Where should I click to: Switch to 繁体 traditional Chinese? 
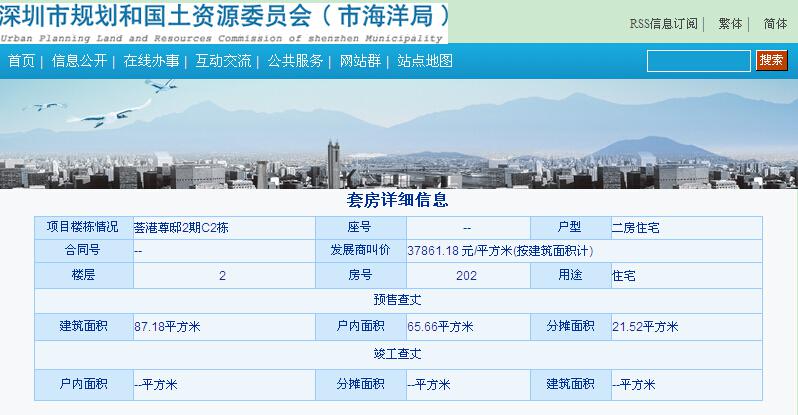click(x=730, y=24)
